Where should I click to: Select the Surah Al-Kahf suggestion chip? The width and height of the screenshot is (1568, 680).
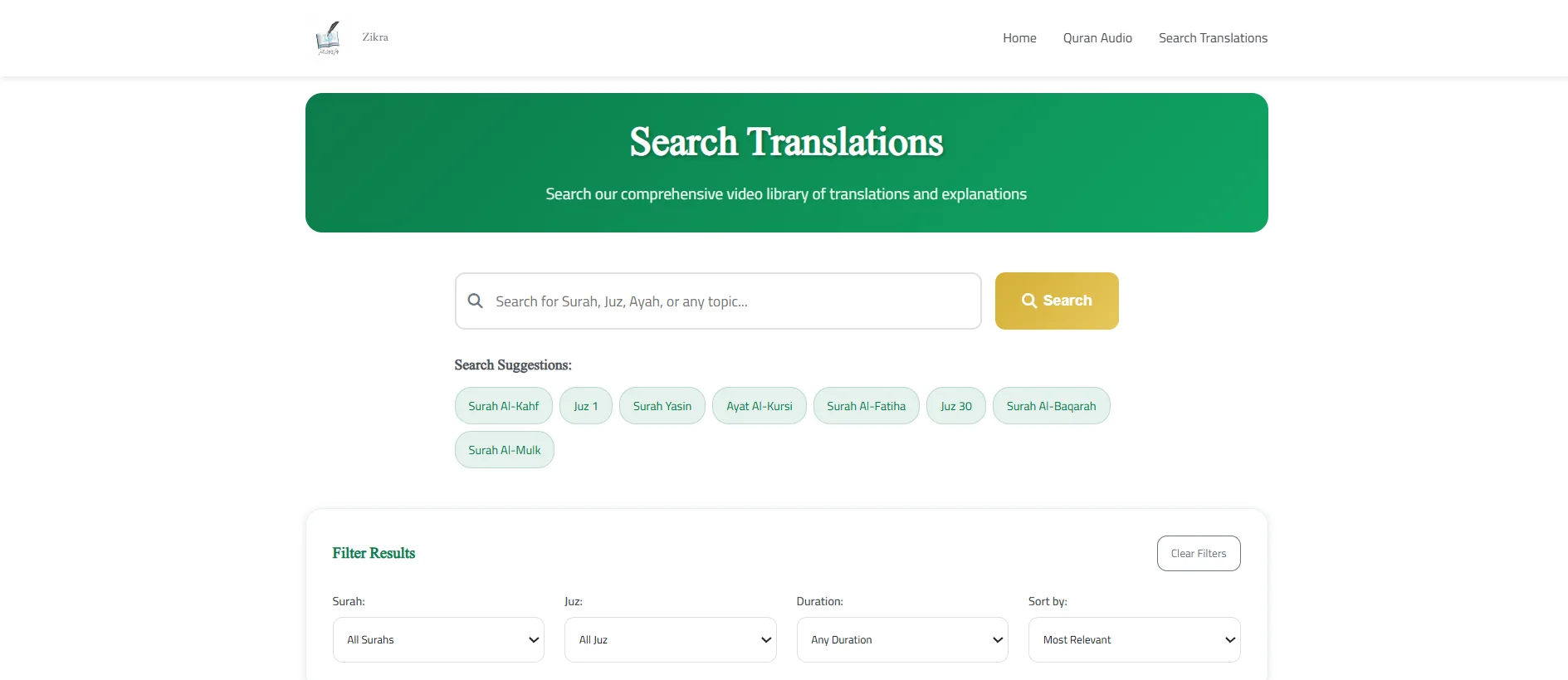pos(504,406)
